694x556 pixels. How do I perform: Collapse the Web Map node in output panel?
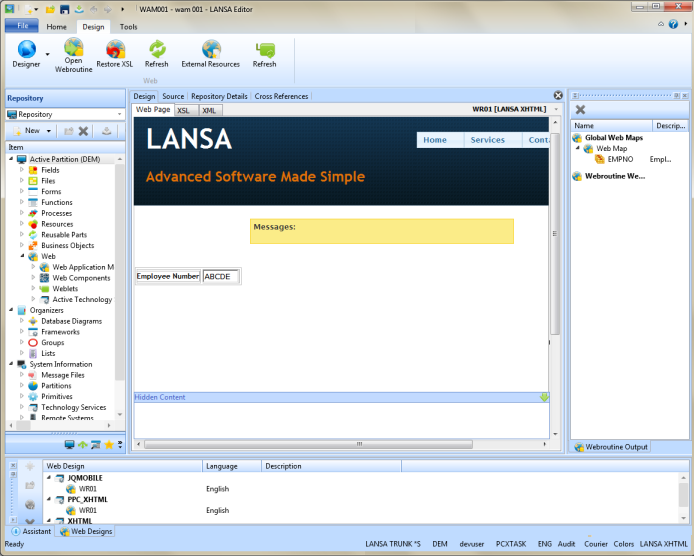click(x=578, y=148)
